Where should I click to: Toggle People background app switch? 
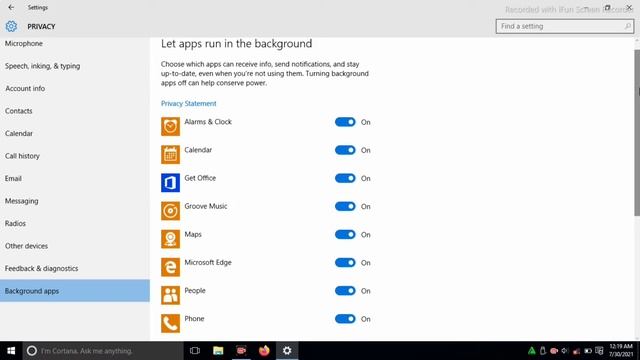point(345,291)
